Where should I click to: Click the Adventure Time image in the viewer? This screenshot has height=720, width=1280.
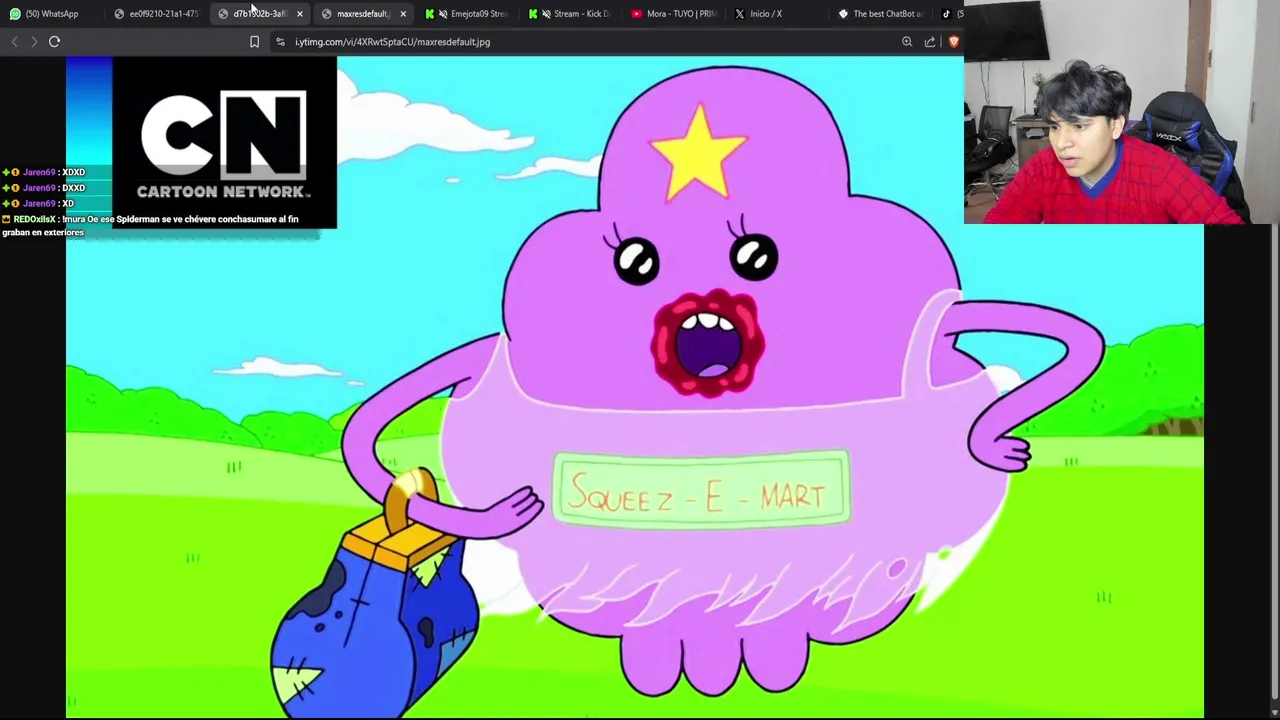(x=635, y=387)
